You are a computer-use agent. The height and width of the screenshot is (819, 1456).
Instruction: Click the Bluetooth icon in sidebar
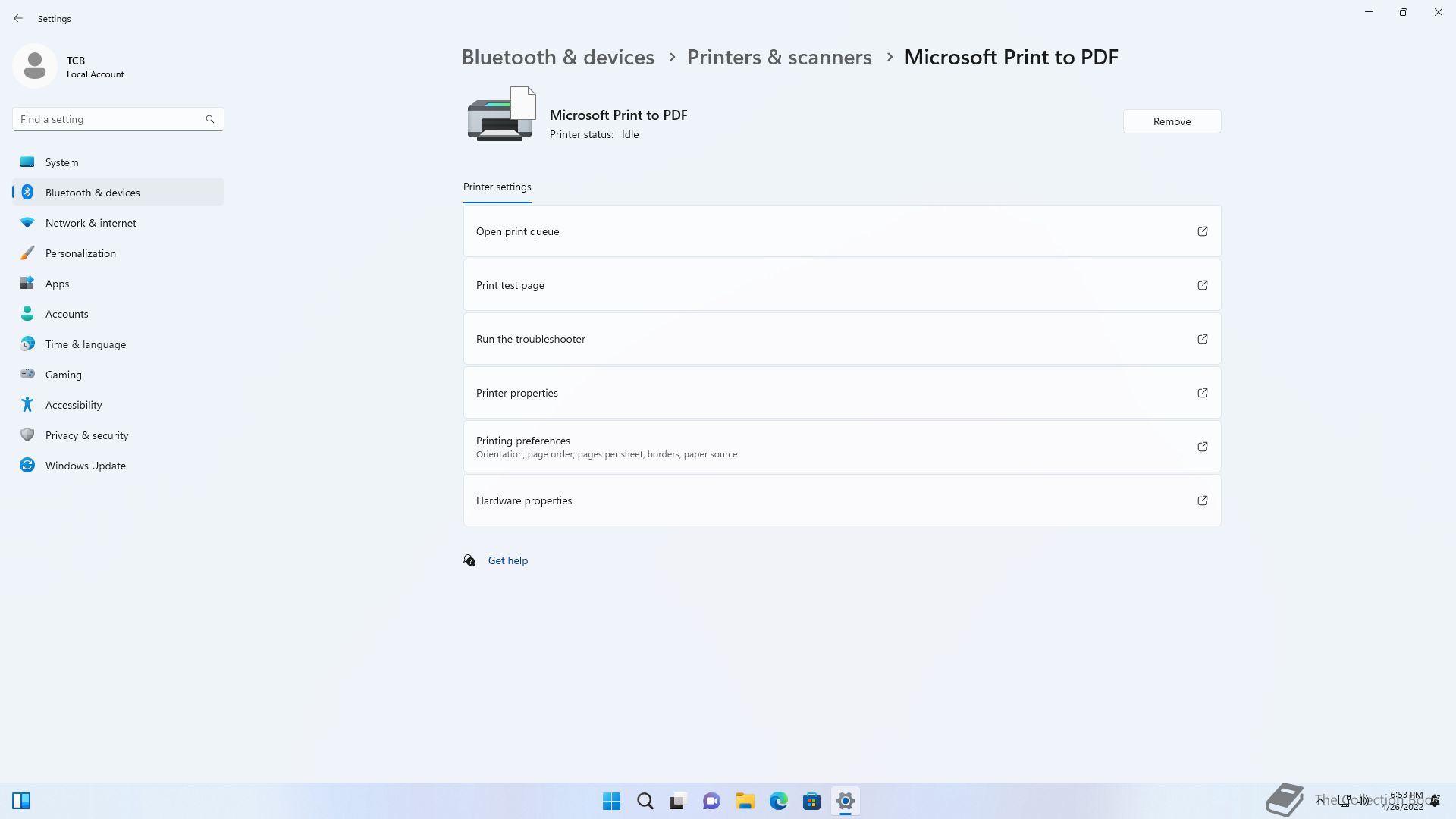27,192
